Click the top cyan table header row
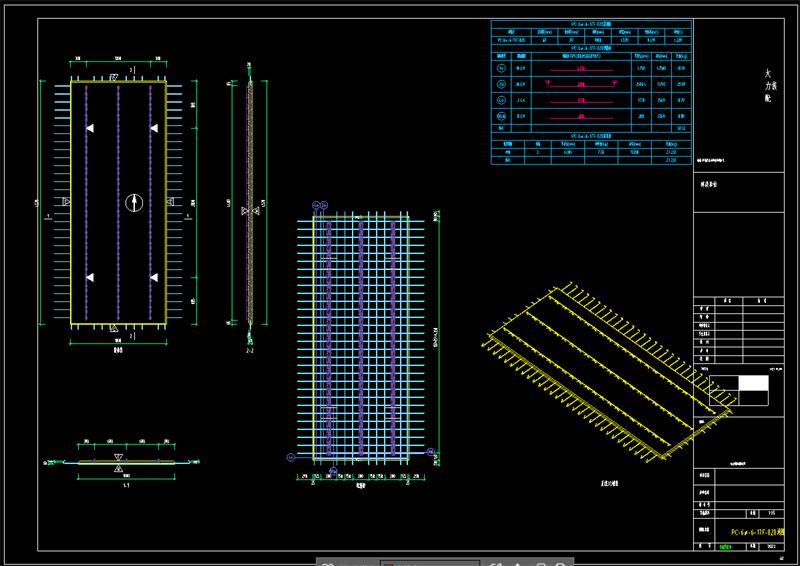Screen dimensions: 800x566 pos(591,24)
